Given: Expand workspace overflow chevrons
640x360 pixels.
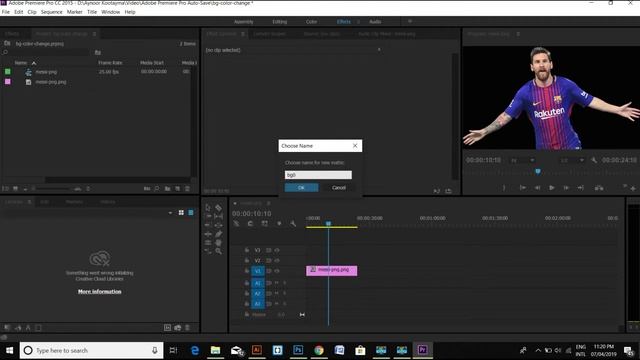Looking at the screenshot, I should click(x=410, y=21).
